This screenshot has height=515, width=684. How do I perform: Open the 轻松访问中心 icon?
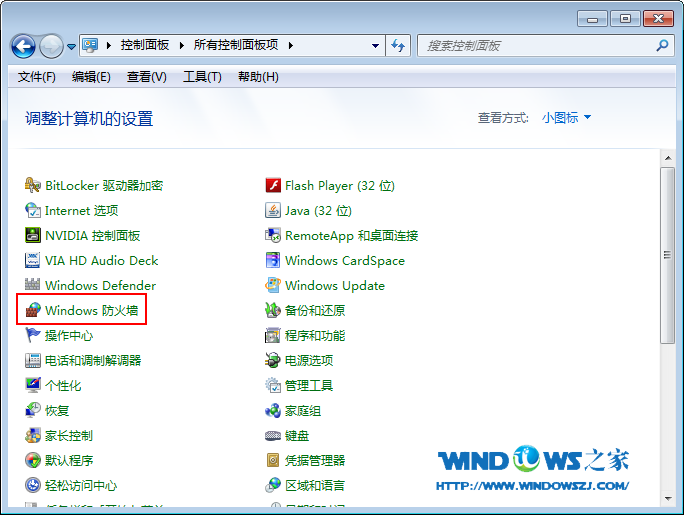pos(32,485)
